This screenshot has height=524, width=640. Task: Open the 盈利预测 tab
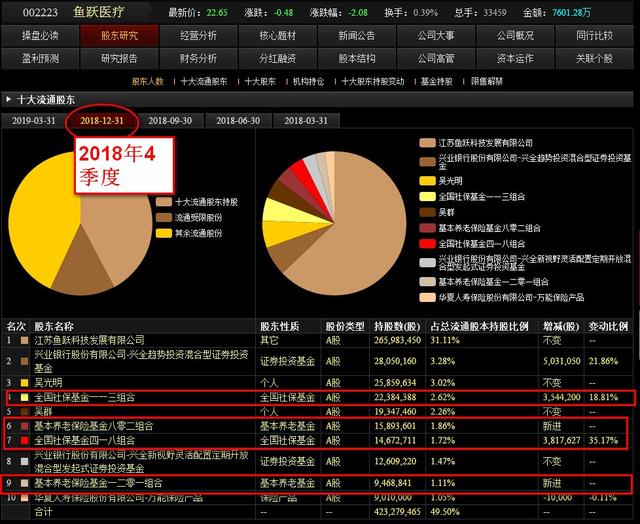[40, 58]
